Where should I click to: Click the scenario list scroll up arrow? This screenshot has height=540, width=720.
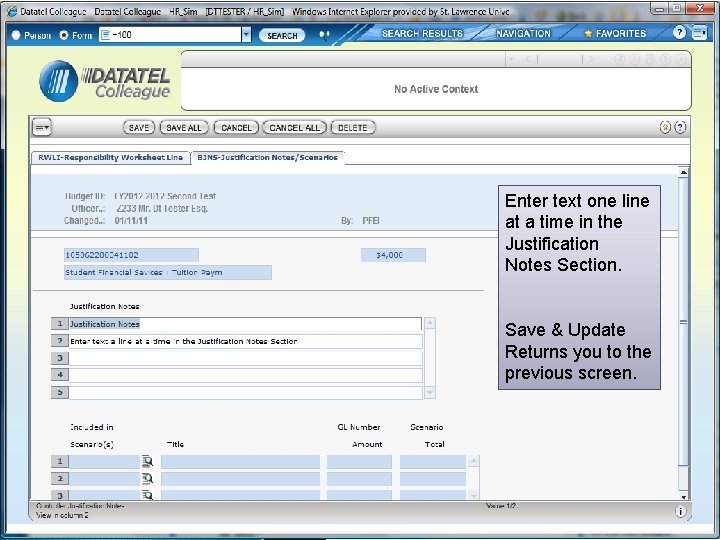474,461
